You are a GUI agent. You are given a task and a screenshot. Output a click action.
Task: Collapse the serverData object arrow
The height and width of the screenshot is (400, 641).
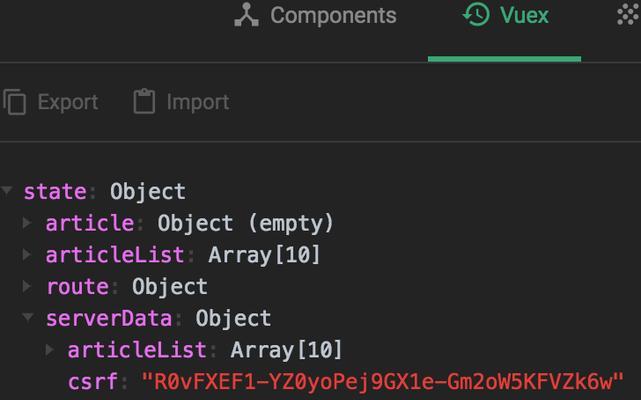tap(28, 317)
